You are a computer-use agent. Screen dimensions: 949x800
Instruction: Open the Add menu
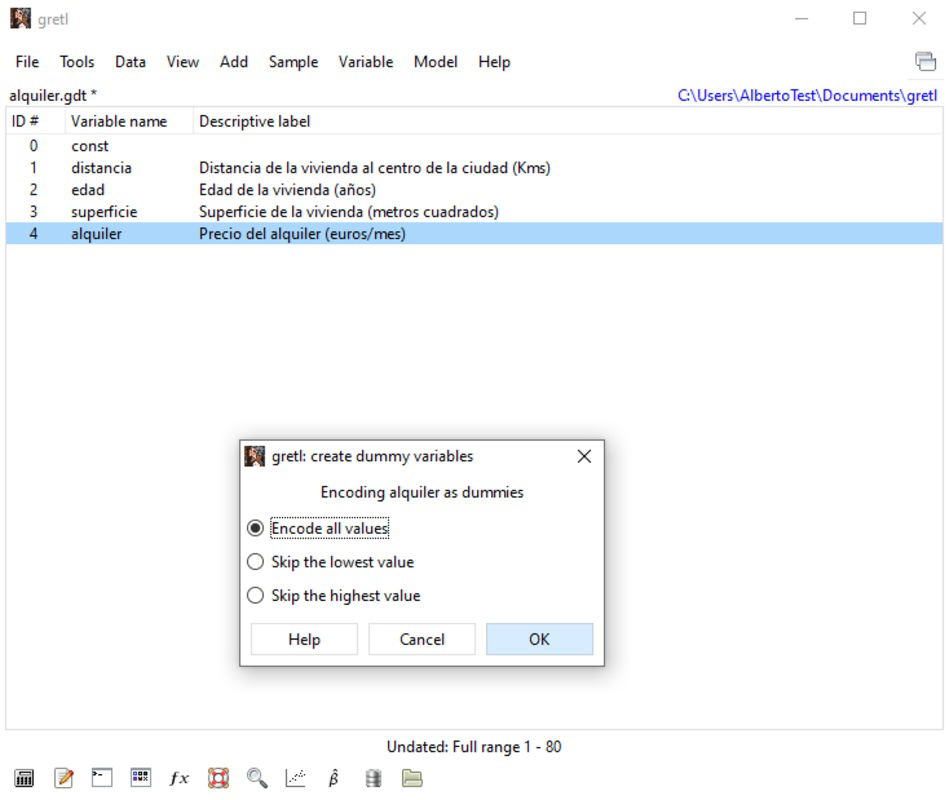234,62
